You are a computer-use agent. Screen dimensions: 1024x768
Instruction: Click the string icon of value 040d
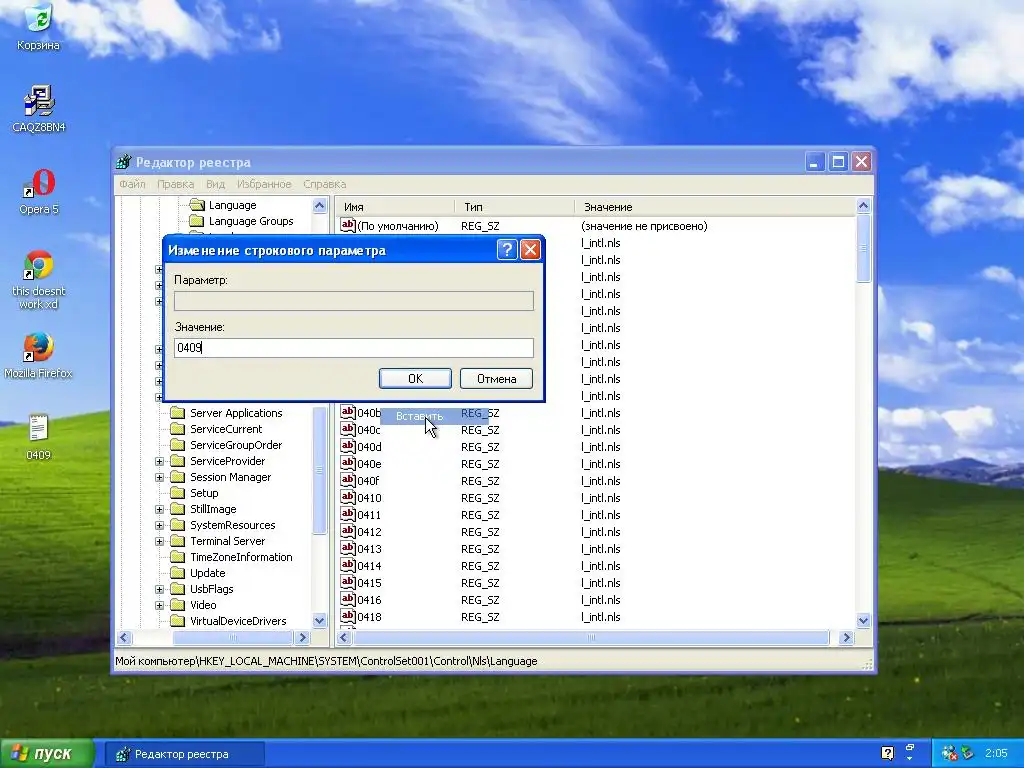[348, 446]
